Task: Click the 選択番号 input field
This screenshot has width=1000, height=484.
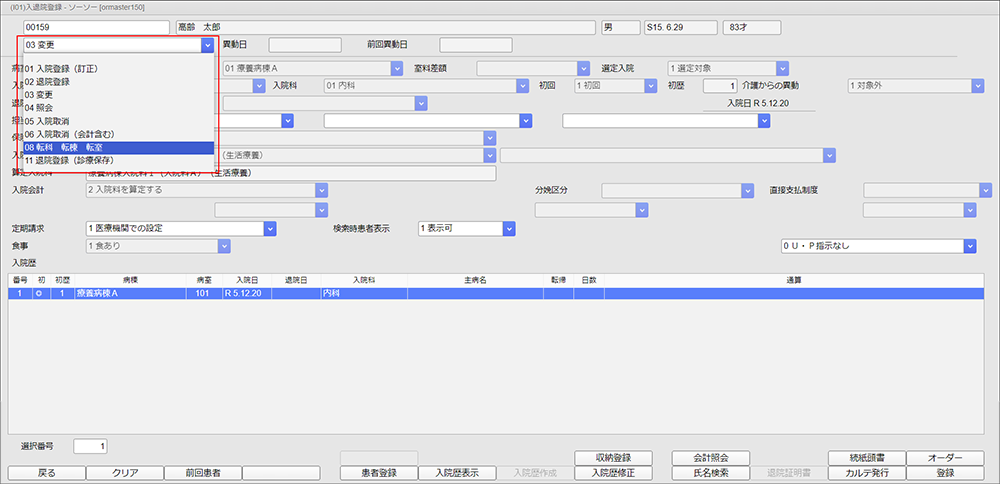Action: (x=94, y=446)
